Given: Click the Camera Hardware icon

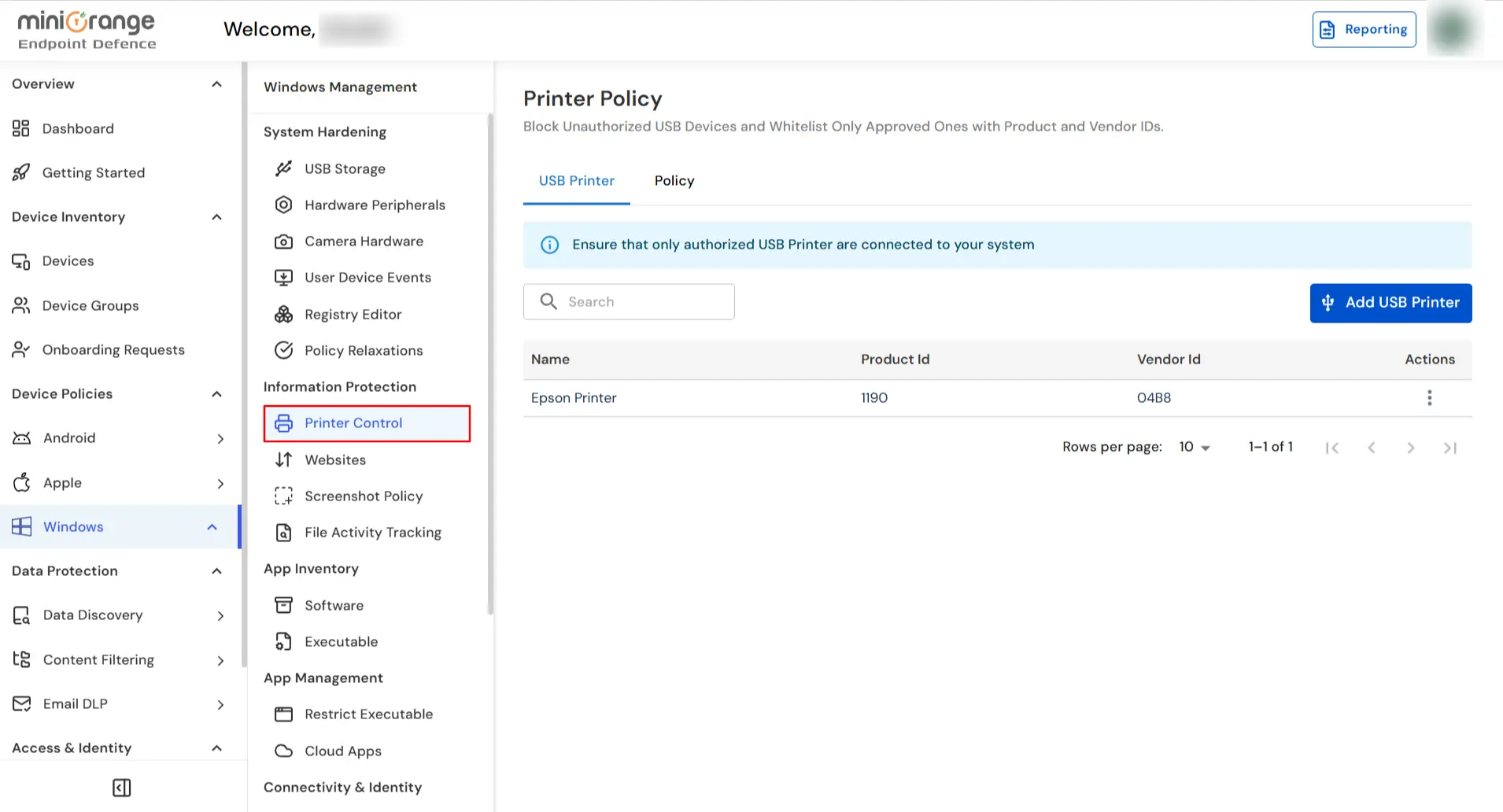Looking at the screenshot, I should pyautogui.click(x=283, y=242).
